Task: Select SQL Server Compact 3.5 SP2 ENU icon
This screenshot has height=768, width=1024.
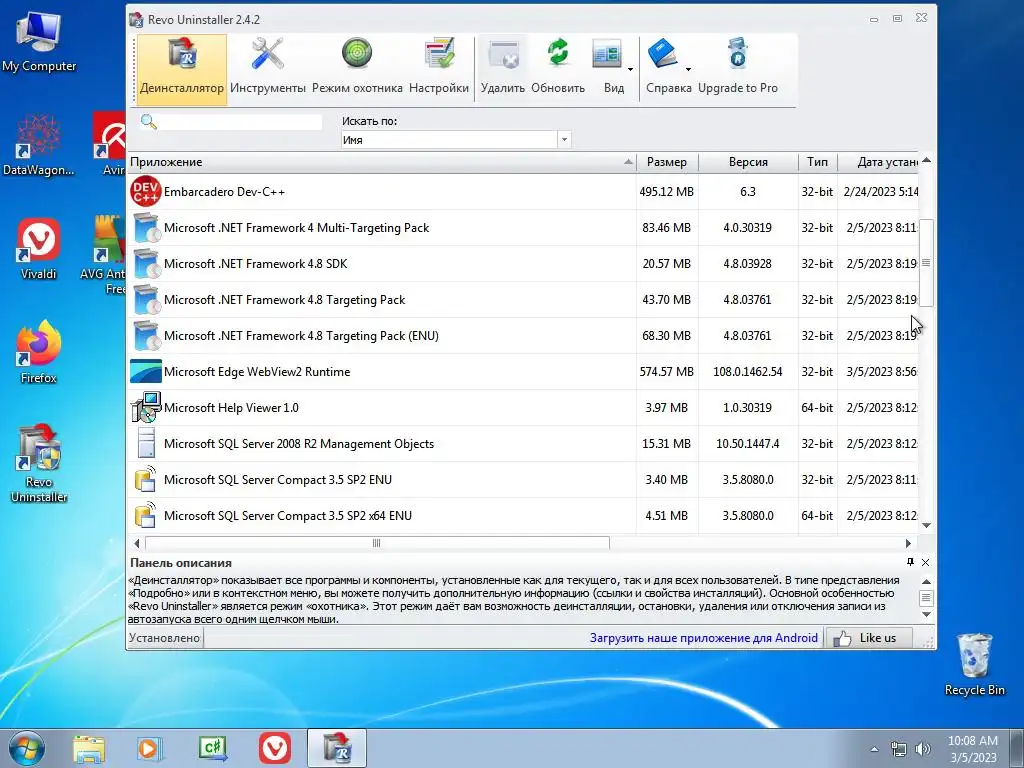Action: coord(145,479)
